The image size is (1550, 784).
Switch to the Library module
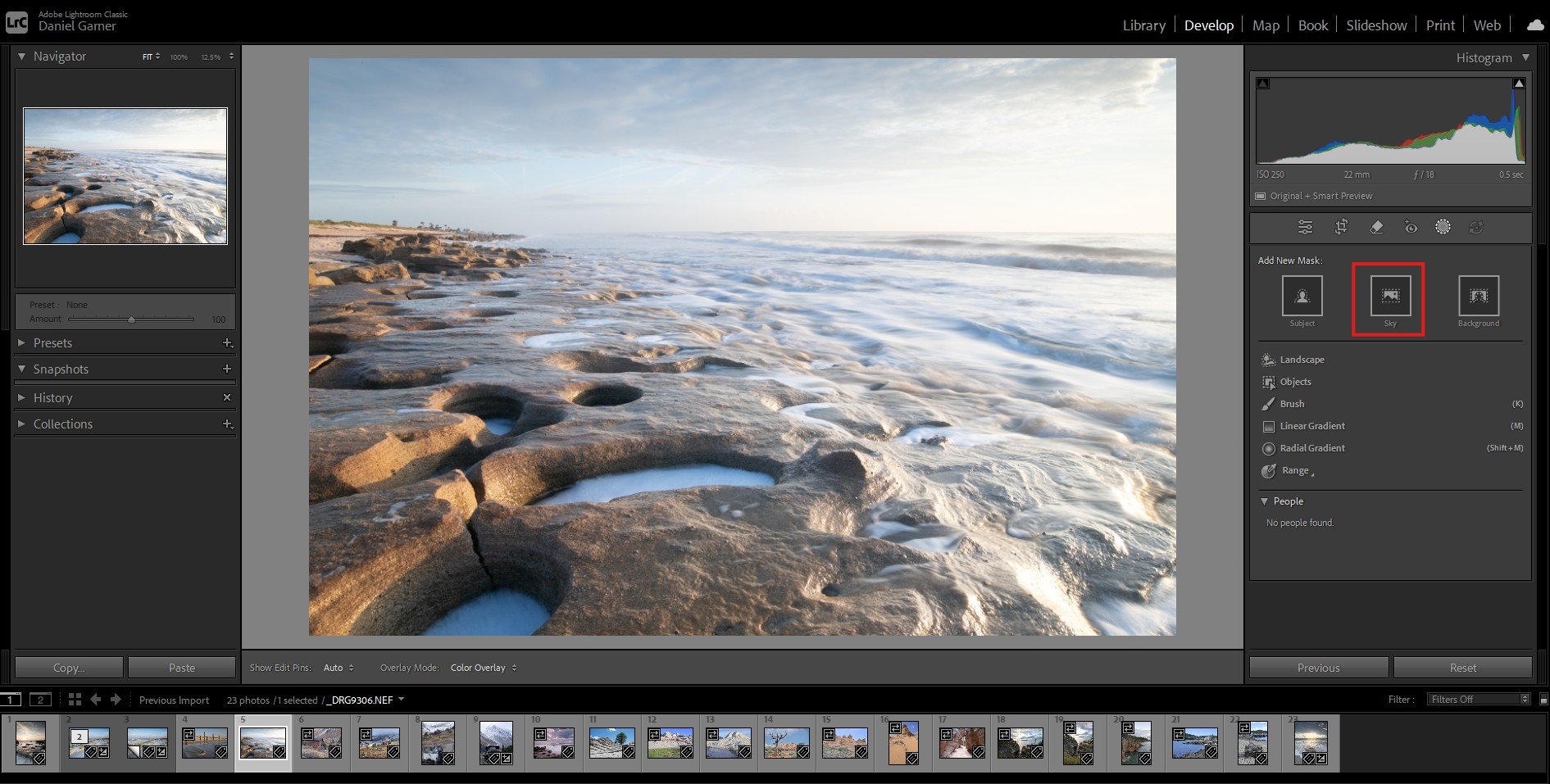1143,25
